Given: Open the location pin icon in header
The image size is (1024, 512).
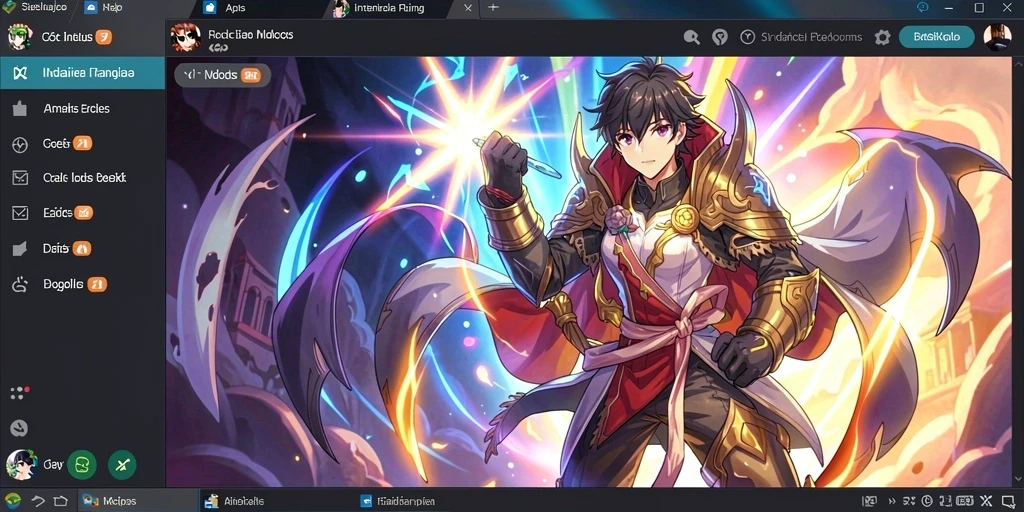Looking at the screenshot, I should 720,37.
